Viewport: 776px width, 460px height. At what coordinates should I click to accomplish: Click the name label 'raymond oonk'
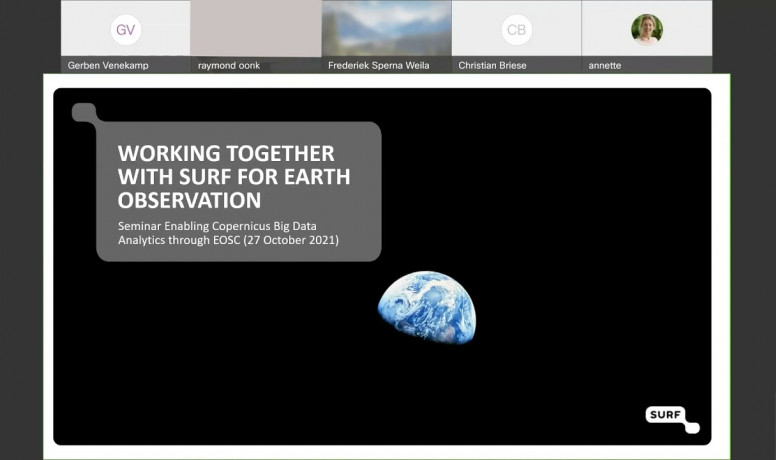coord(229,65)
